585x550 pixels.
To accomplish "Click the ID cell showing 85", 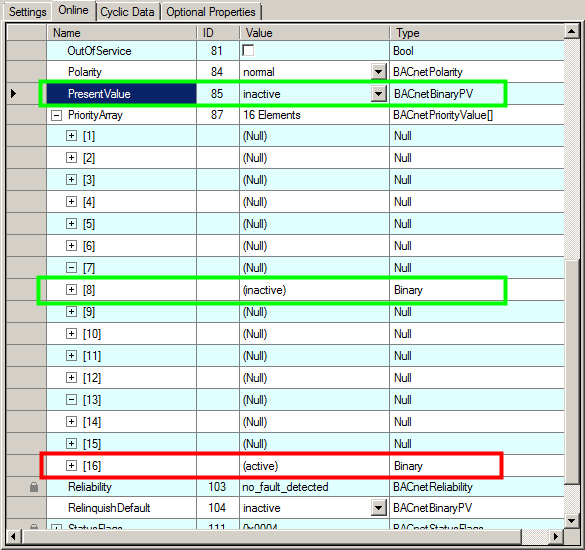I will click(x=218, y=94).
